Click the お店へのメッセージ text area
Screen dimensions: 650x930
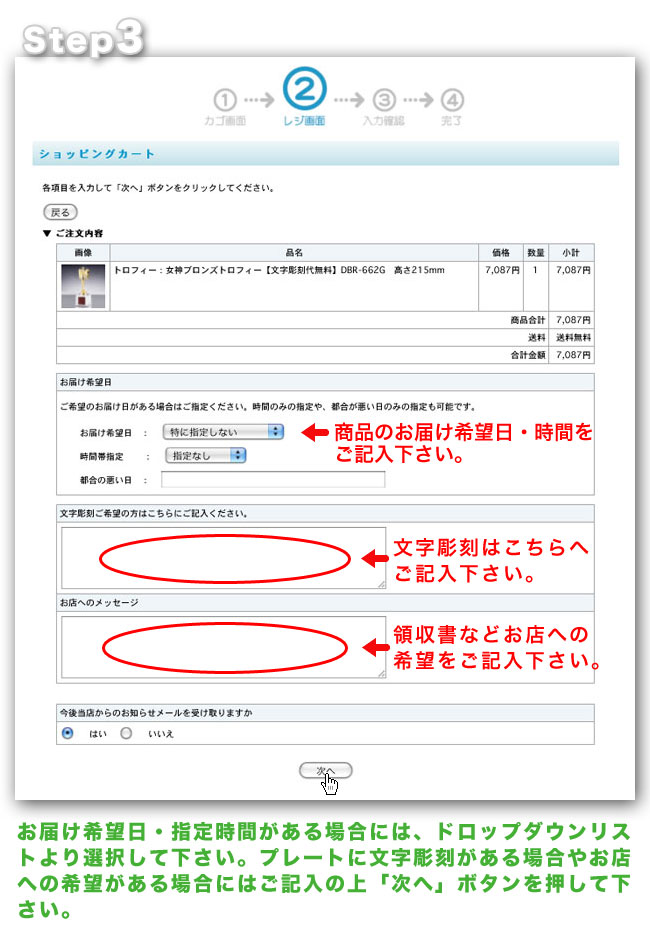(222, 648)
